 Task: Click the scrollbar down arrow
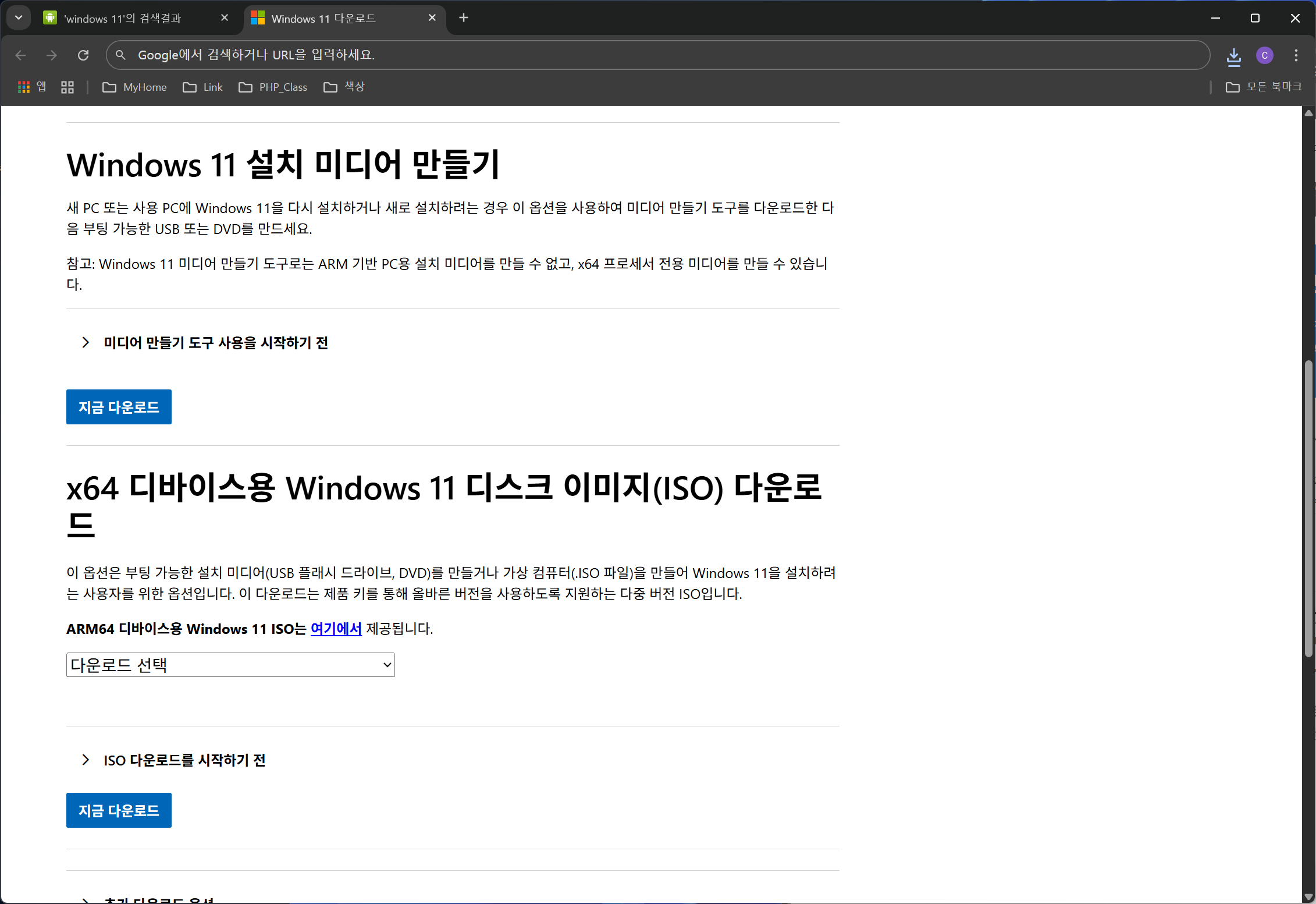[x=1308, y=897]
